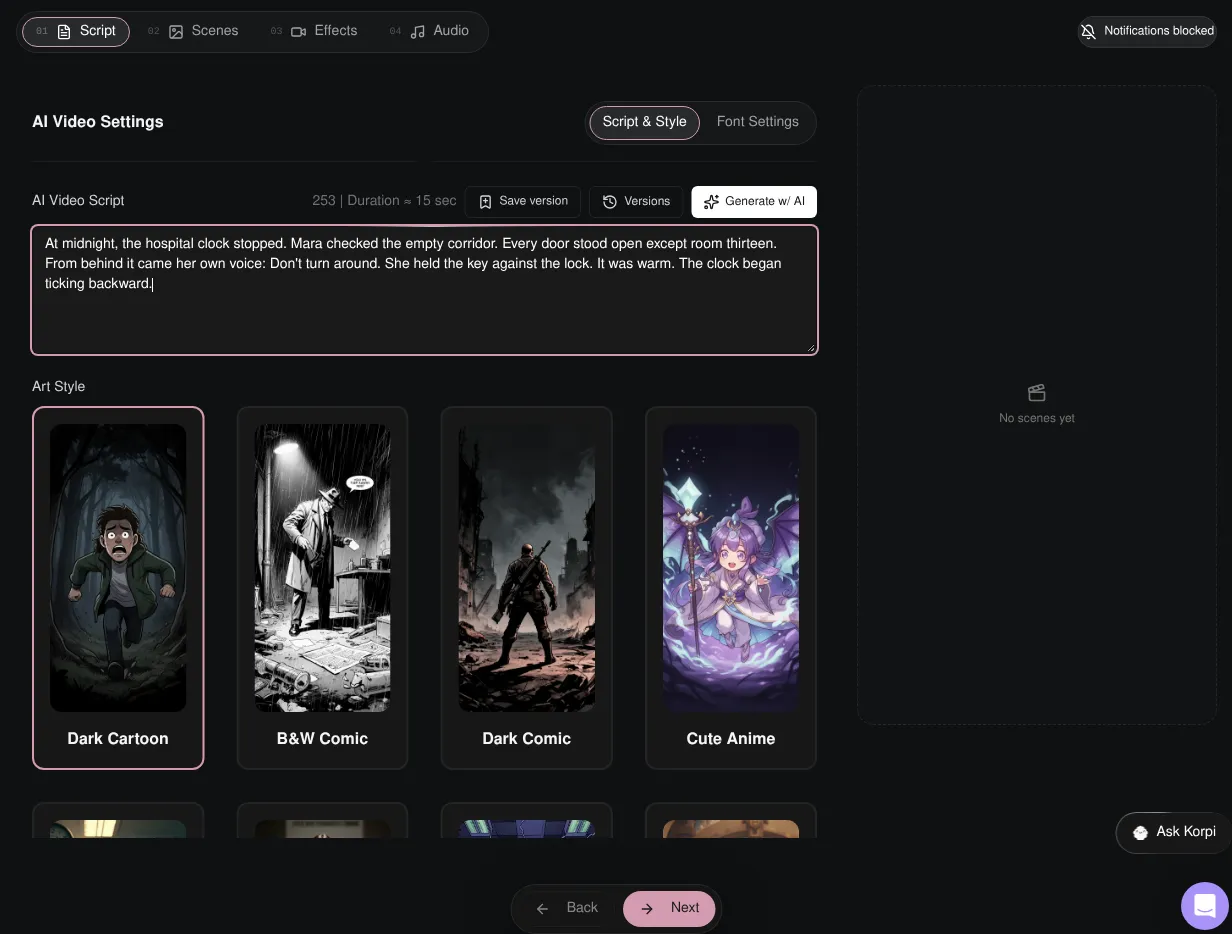Click the Next button

click(669, 908)
